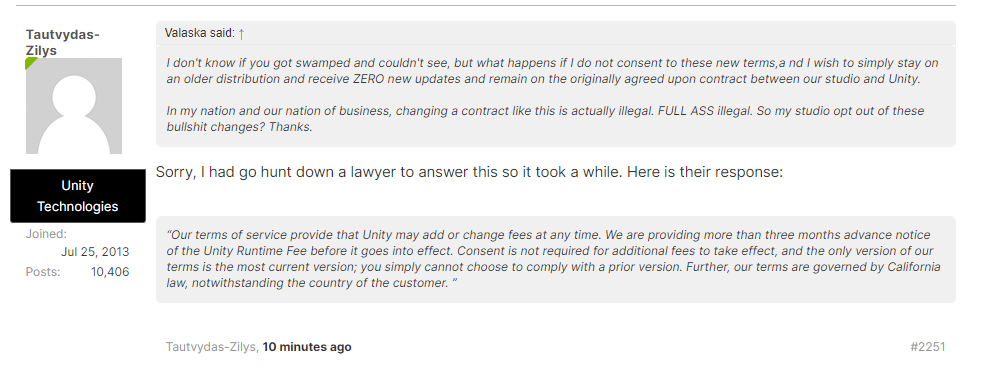Open the default silhouette avatar of Tautvydas-Zilys
991x375 pixels.
tap(74, 106)
